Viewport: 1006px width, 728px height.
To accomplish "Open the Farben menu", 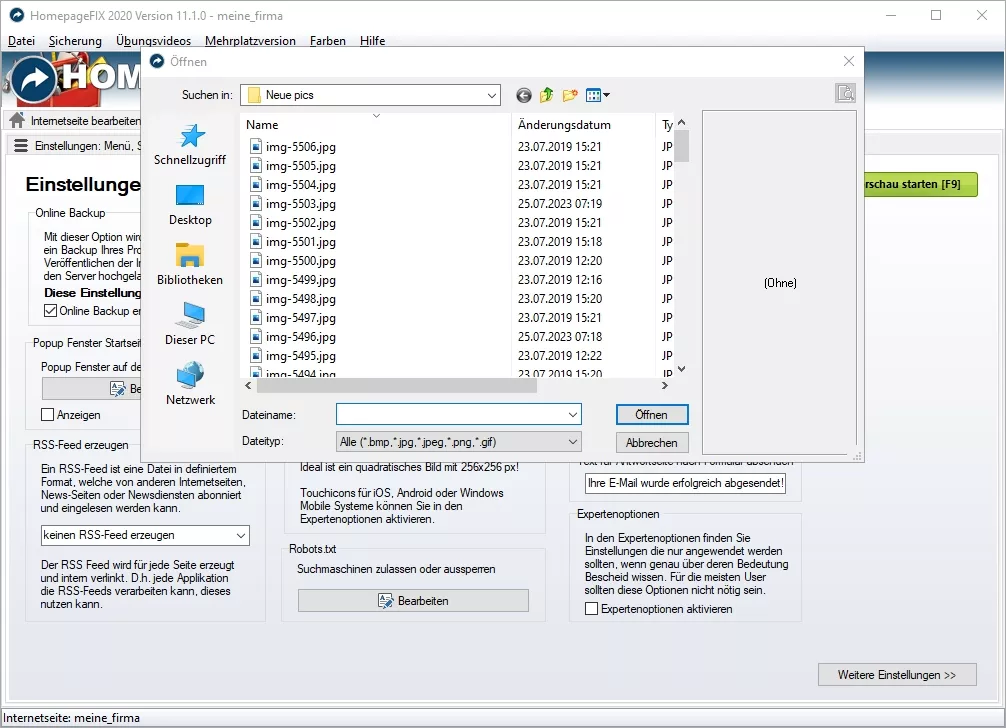I will tap(328, 41).
